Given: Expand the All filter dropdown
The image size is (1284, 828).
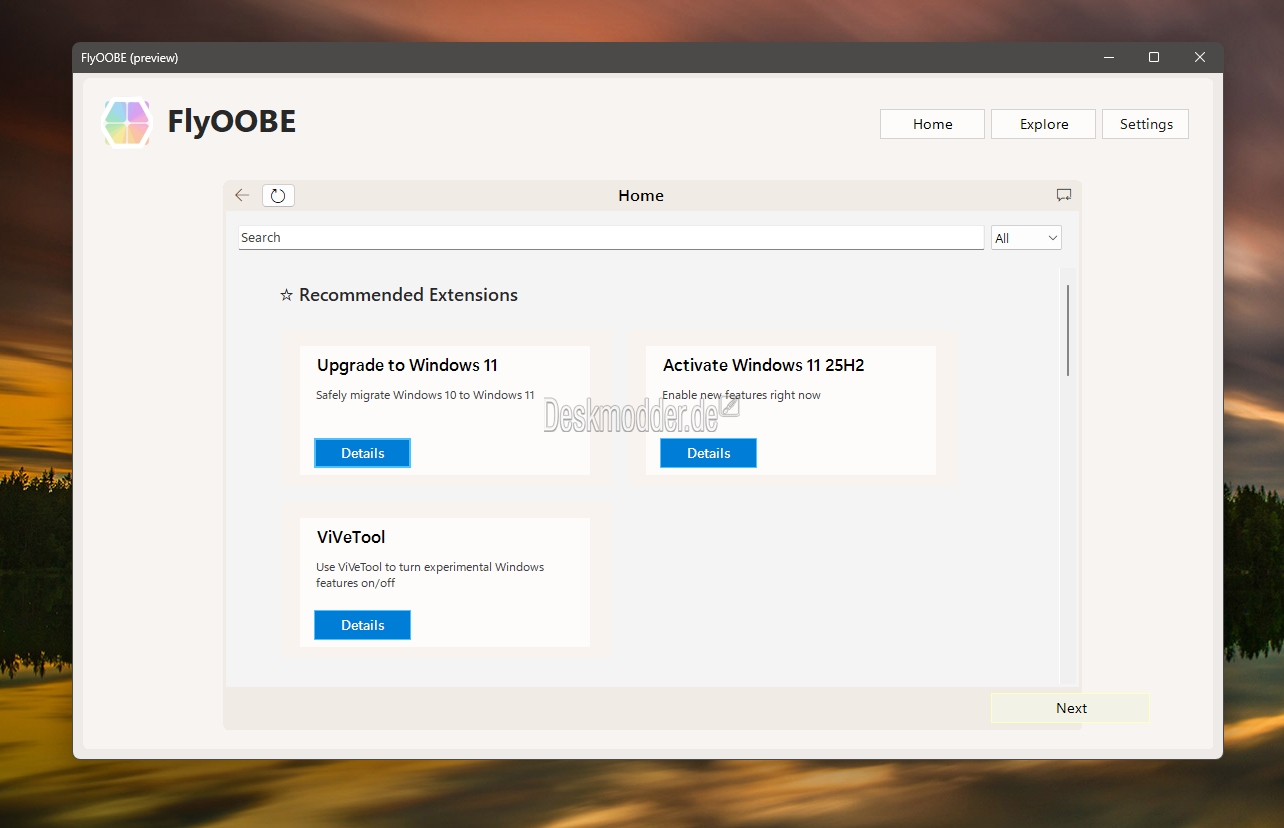Looking at the screenshot, I should [1026, 238].
